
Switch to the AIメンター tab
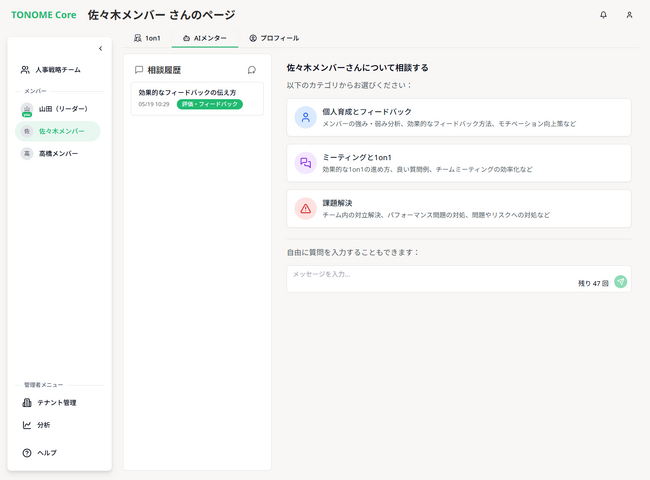click(x=205, y=38)
